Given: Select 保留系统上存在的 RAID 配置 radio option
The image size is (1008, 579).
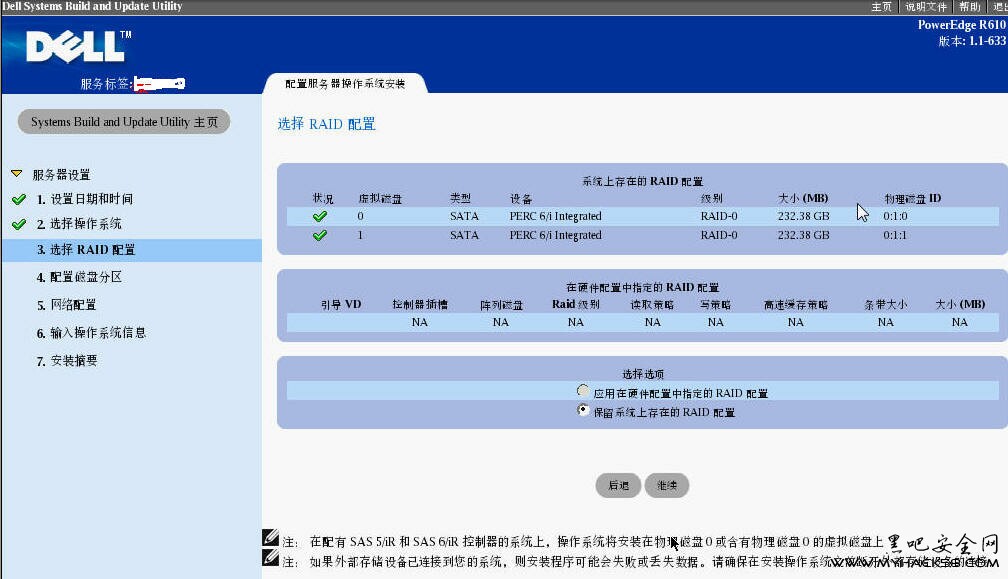Looking at the screenshot, I should pyautogui.click(x=584, y=411).
